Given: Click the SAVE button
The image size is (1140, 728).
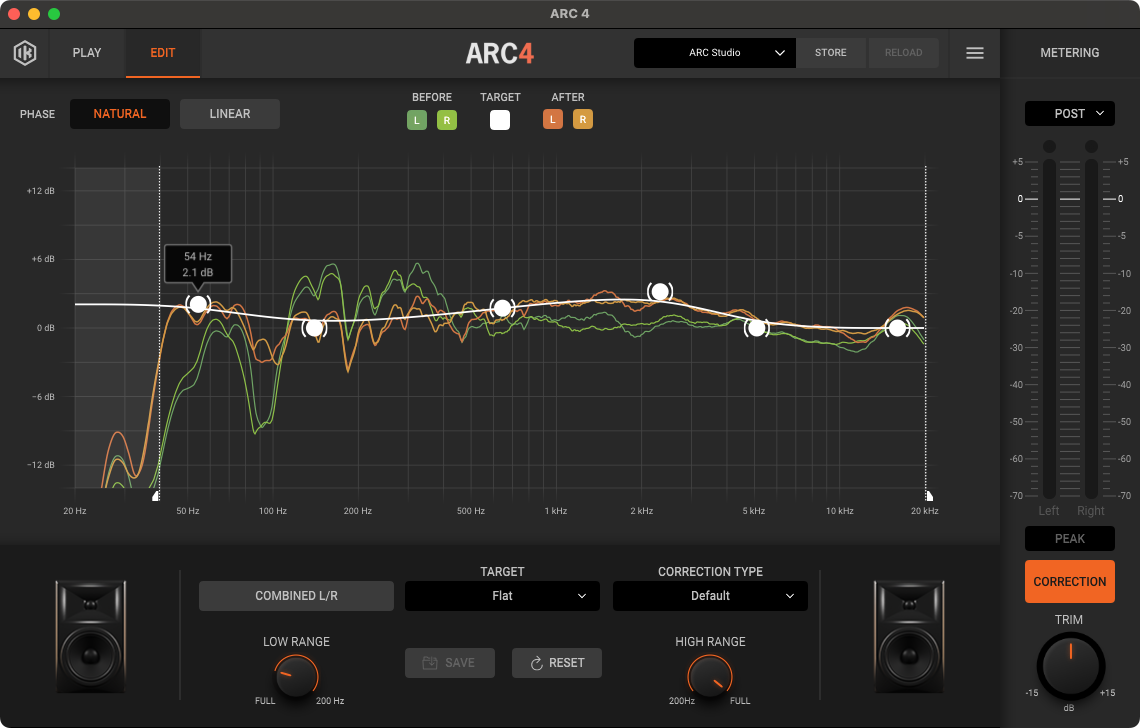Looking at the screenshot, I should (450, 663).
